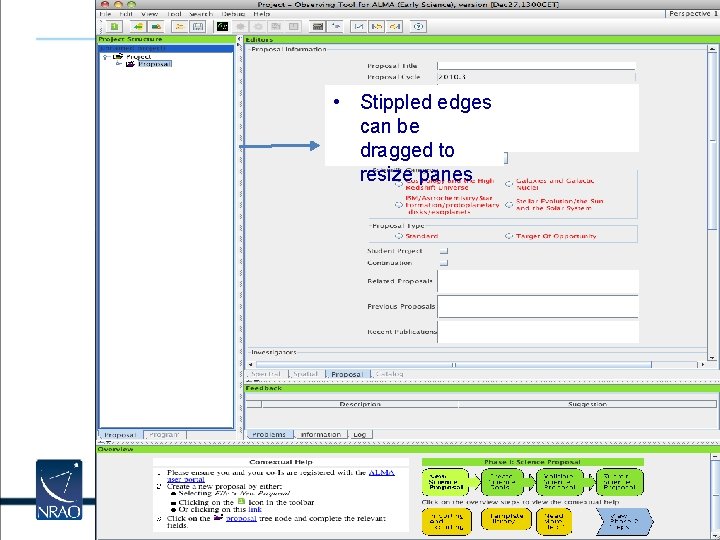720x540 pixels.
Task: Choose Target Of Opportunity proposal type
Action: point(509,236)
